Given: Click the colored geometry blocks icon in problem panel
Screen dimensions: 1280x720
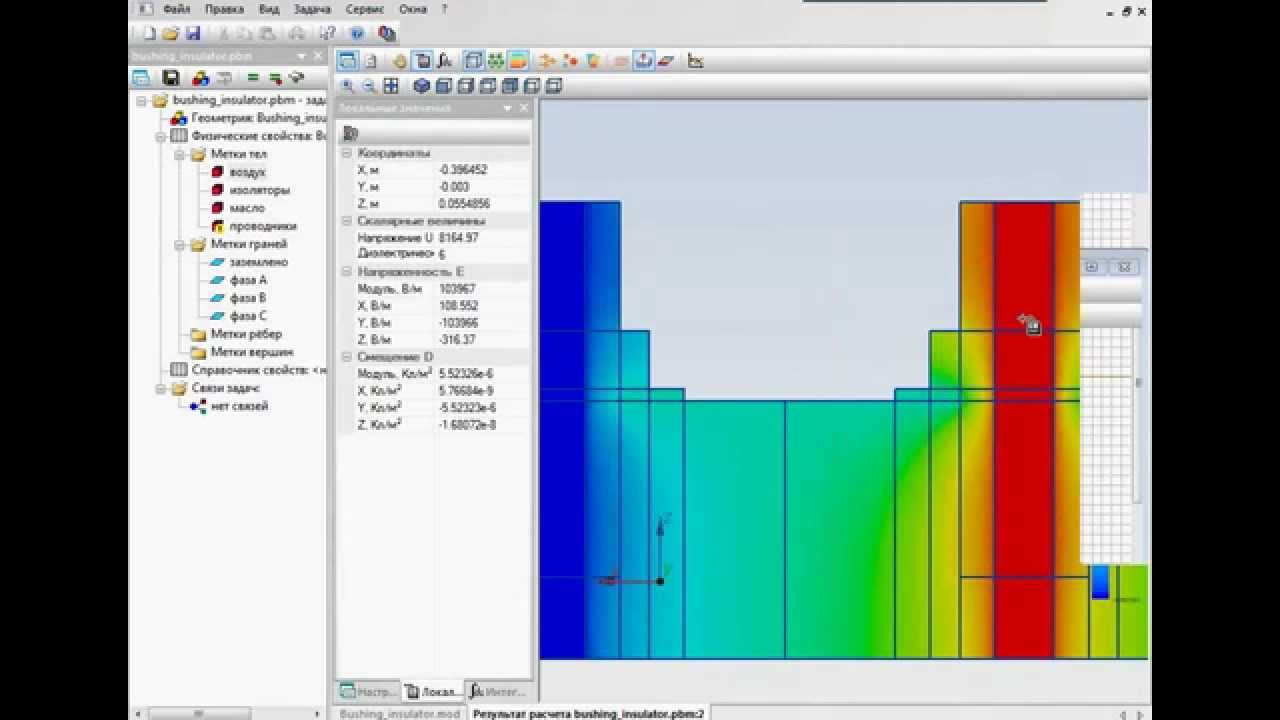Looking at the screenshot, I should pos(200,77).
